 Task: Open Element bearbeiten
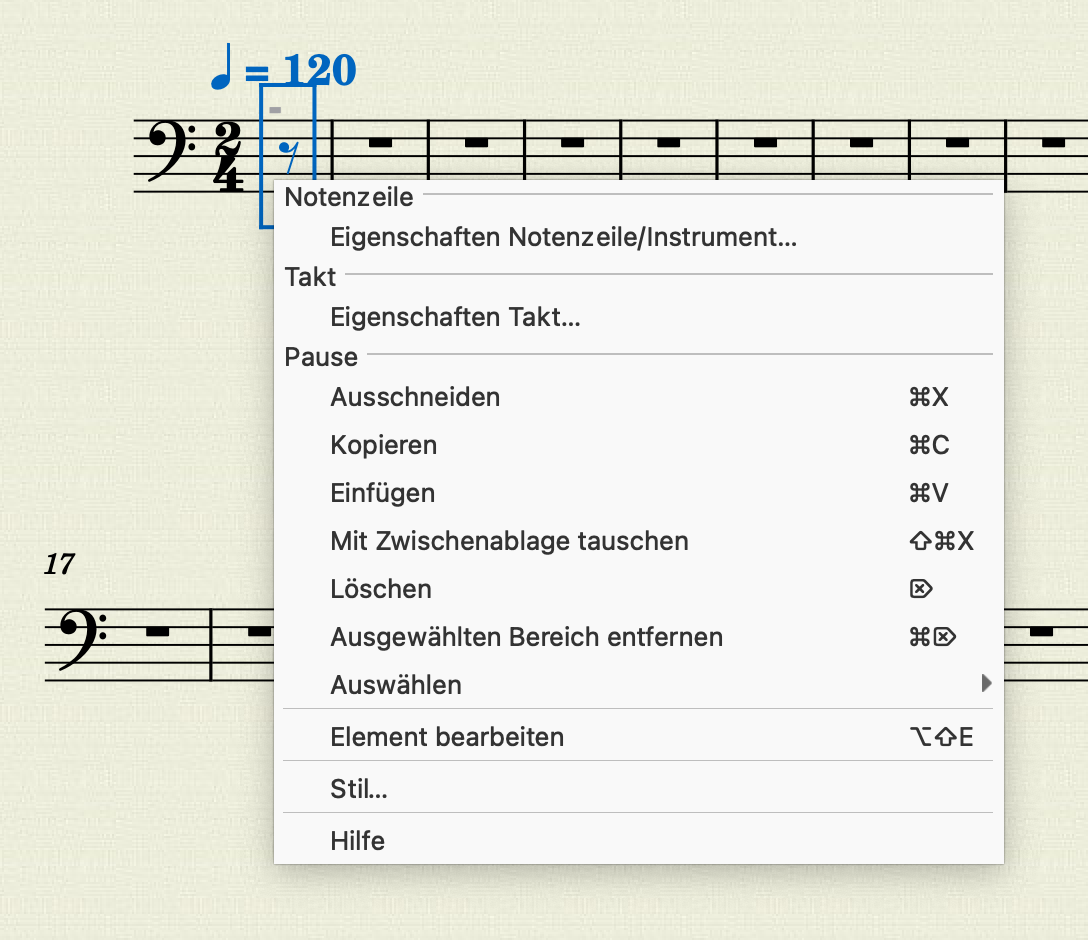[x=448, y=736]
